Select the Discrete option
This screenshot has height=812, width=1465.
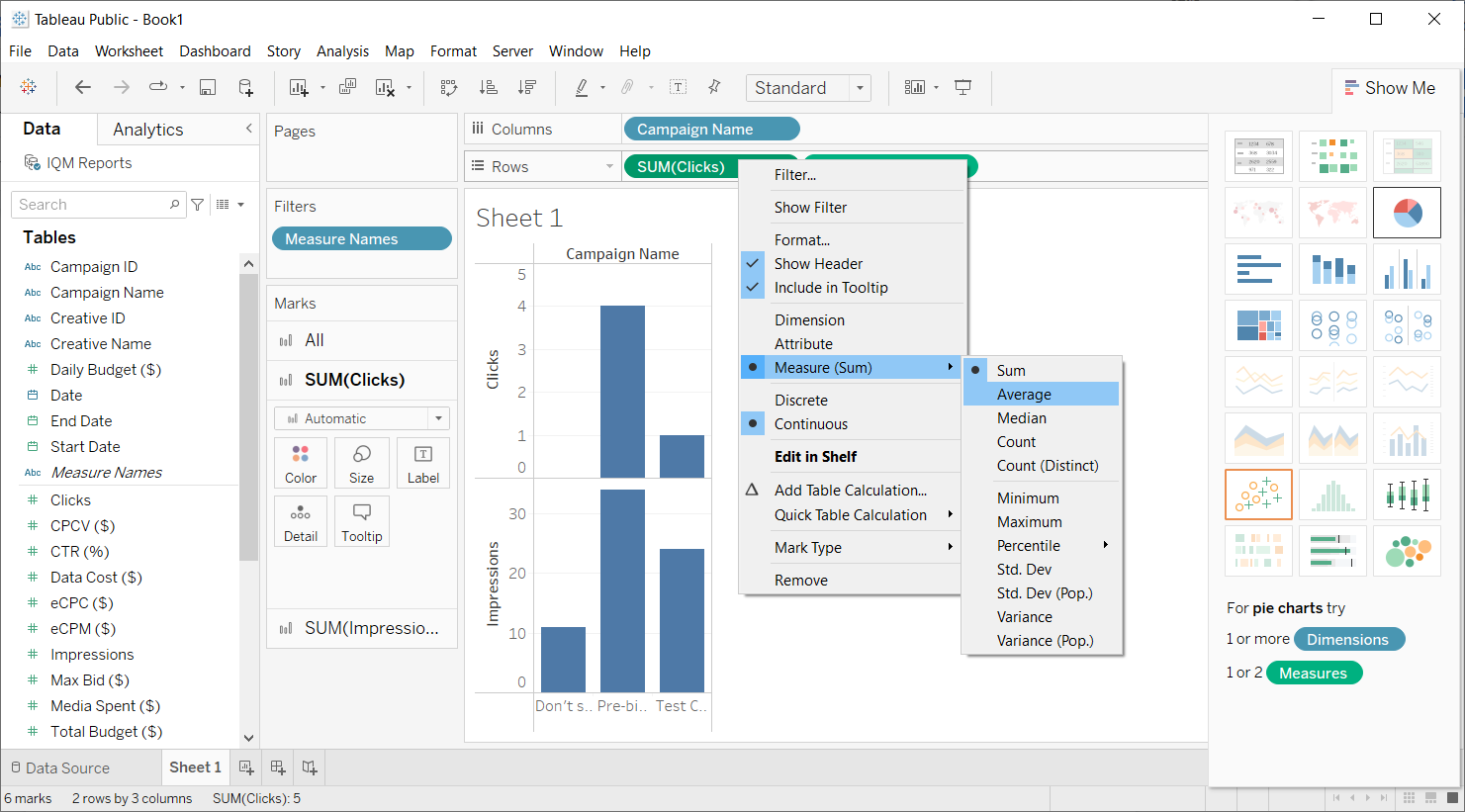pyautogui.click(x=801, y=401)
